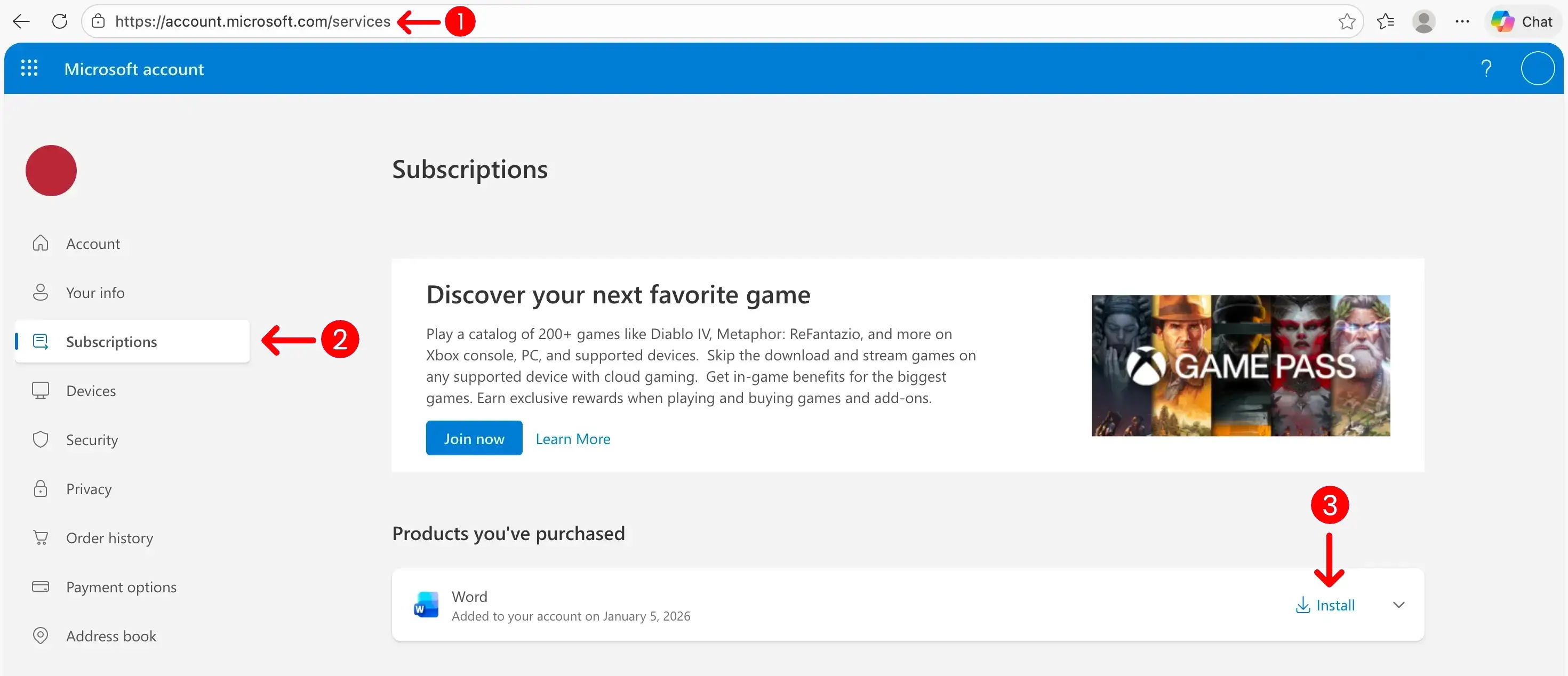Click the help question mark icon
Screen dimensions: 1568x676
click(1486, 68)
